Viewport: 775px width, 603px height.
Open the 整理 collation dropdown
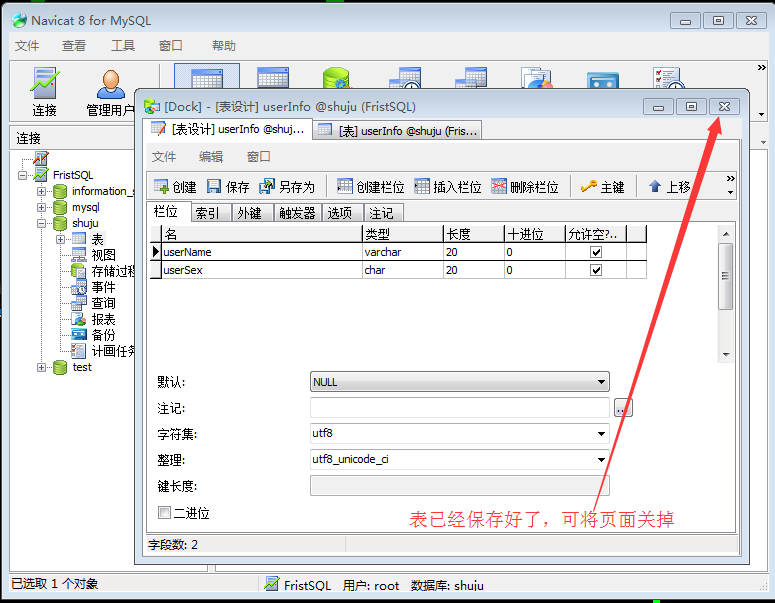[601, 460]
